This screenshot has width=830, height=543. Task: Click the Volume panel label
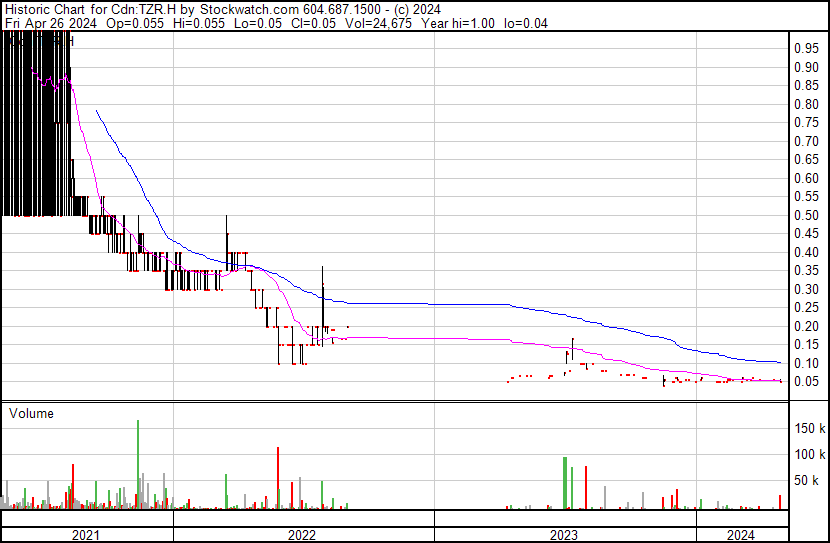tap(31, 413)
